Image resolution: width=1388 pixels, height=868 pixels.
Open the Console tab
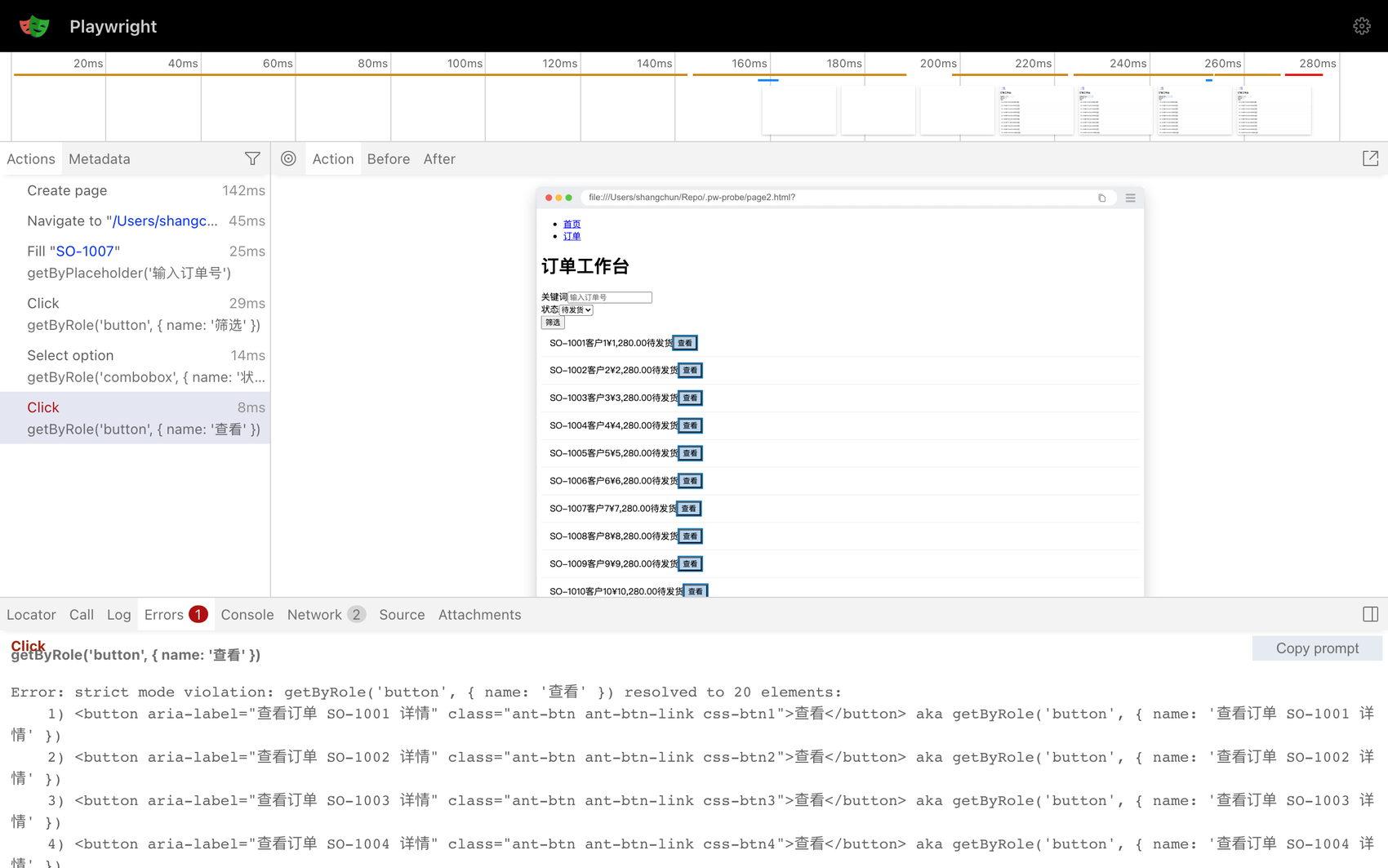point(247,614)
